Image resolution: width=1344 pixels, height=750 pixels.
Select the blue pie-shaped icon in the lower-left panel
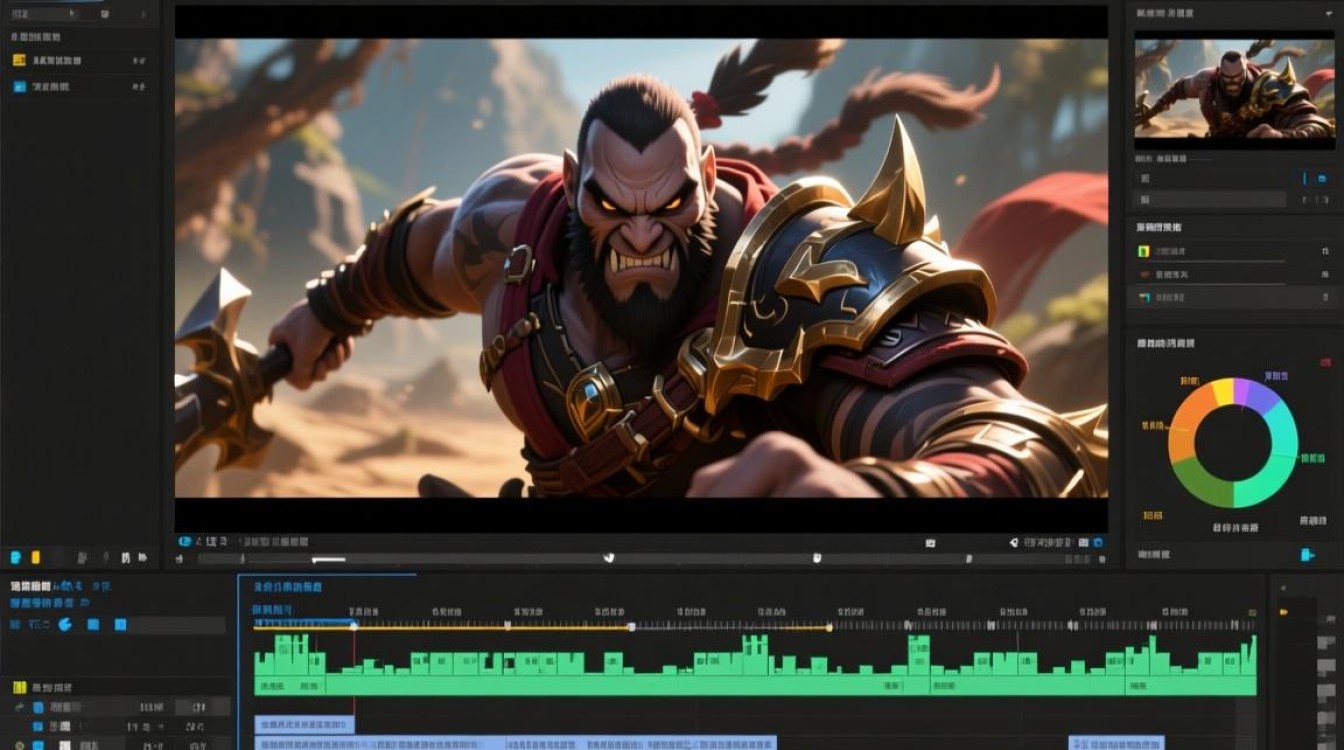tap(65, 624)
